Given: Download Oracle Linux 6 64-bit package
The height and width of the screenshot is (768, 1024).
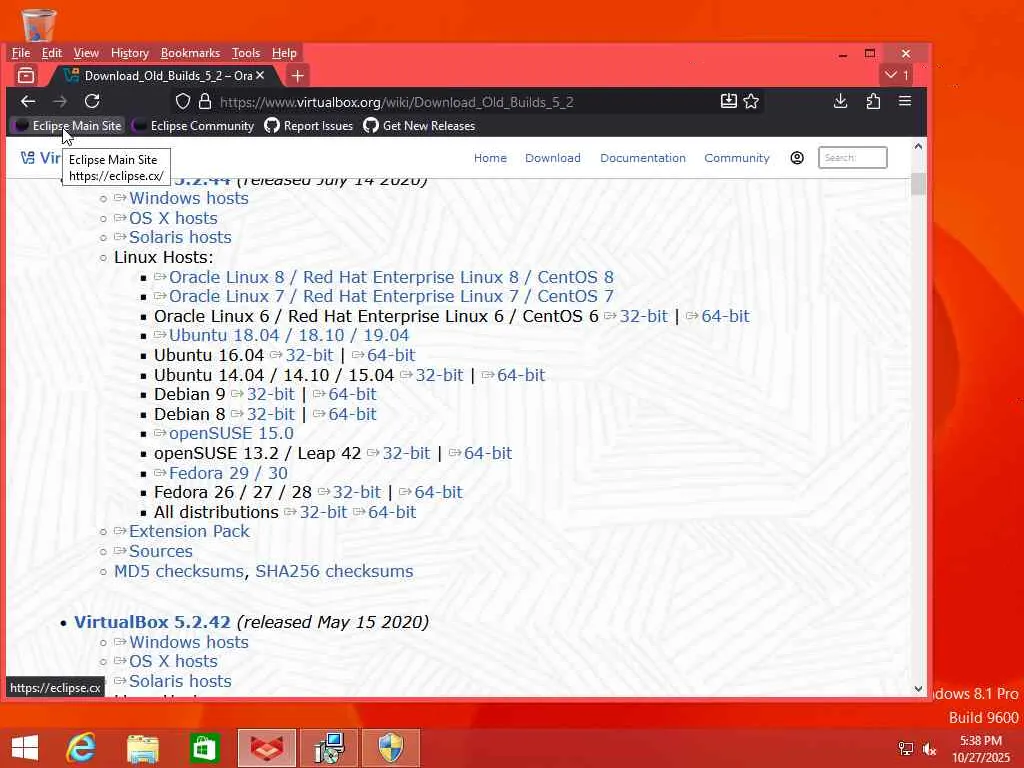Looking at the screenshot, I should point(725,316).
